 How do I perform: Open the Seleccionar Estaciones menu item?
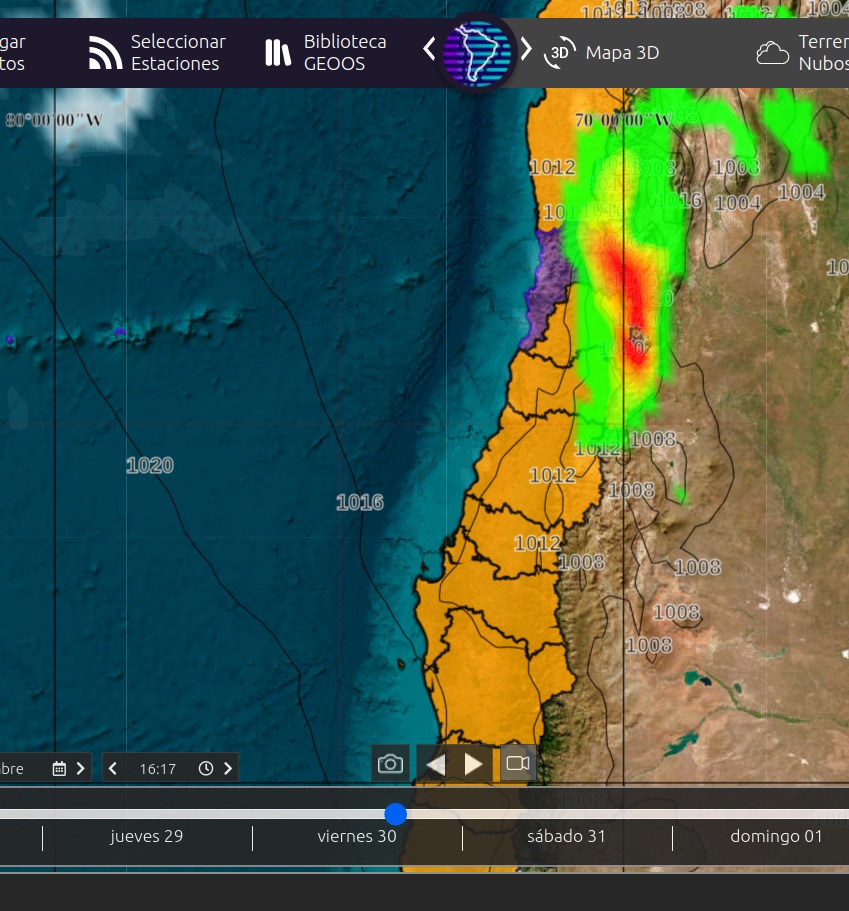(177, 53)
